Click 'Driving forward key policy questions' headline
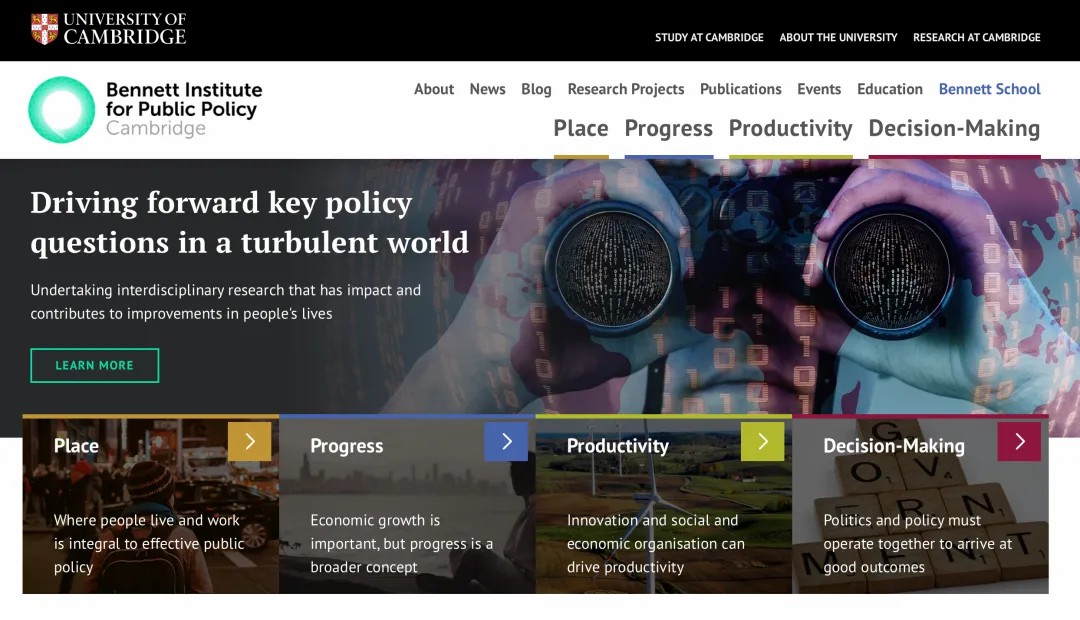 249,222
